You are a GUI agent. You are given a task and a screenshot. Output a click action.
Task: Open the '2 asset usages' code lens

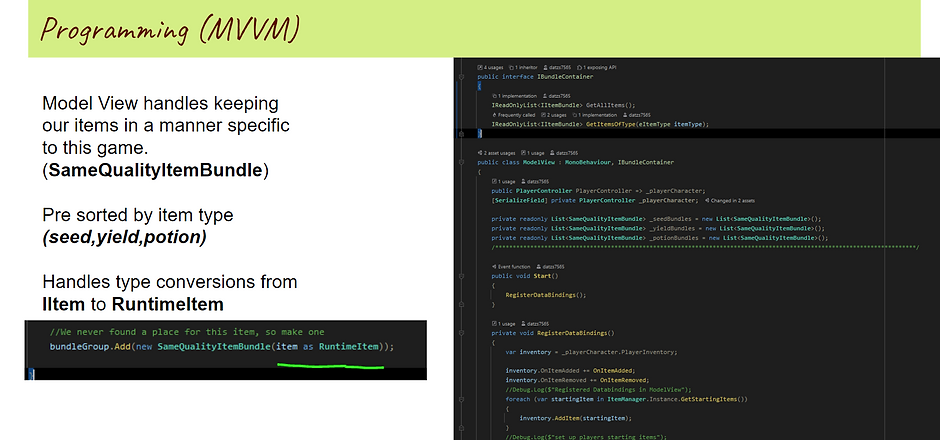point(496,153)
